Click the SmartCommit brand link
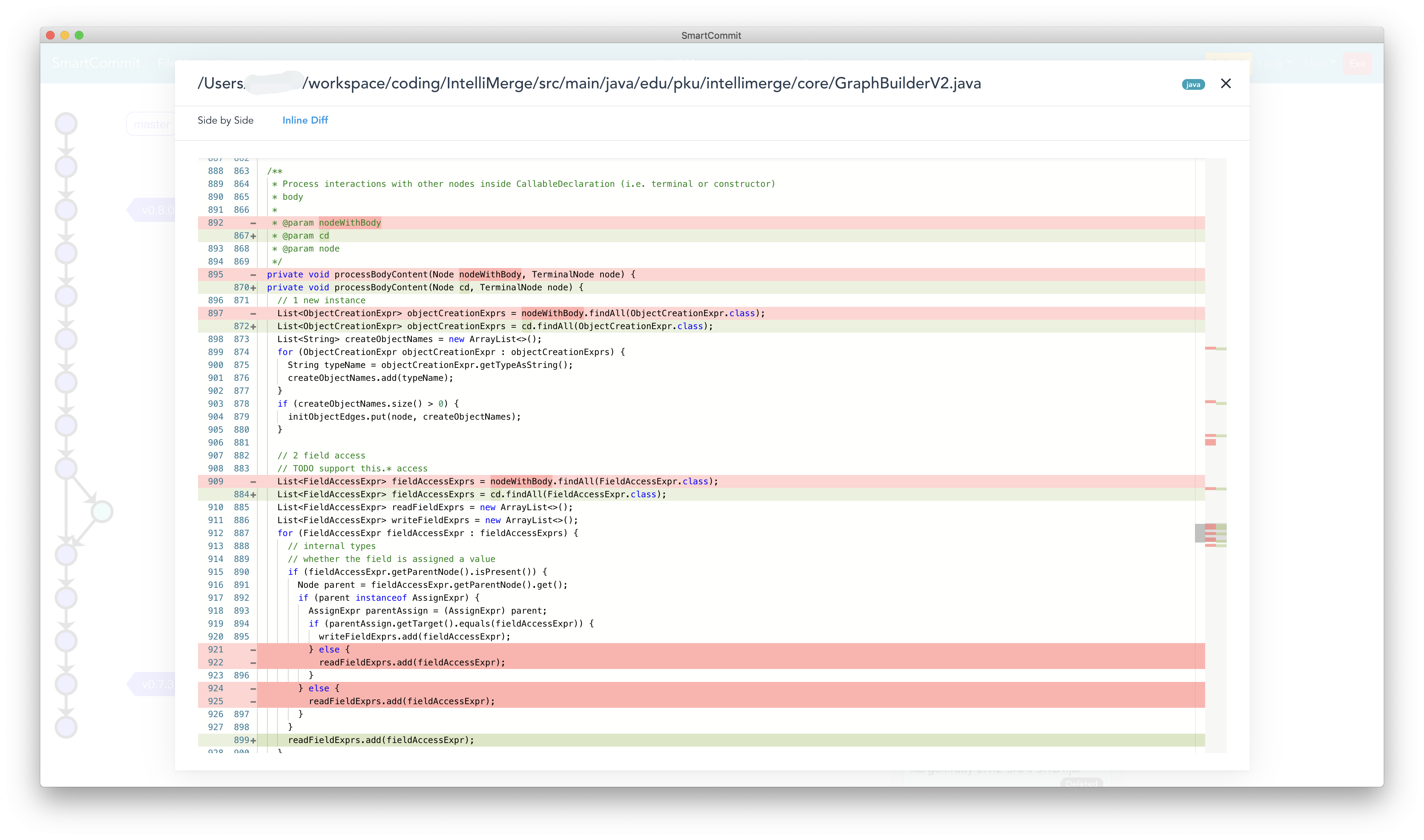The width and height of the screenshot is (1424, 840). point(96,63)
